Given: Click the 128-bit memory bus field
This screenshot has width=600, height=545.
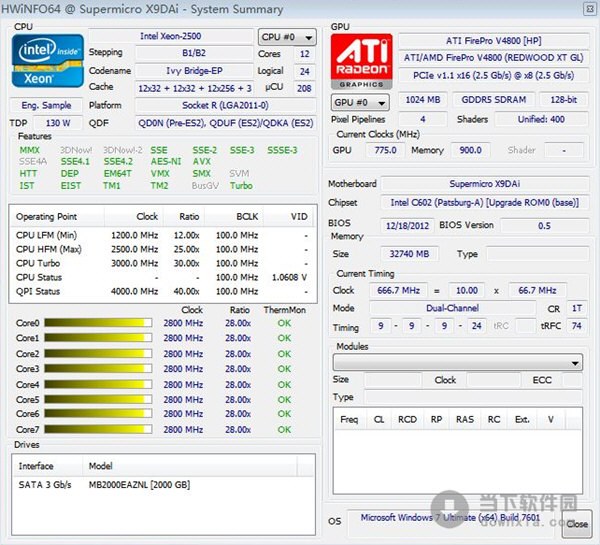Looking at the screenshot, I should tap(564, 100).
